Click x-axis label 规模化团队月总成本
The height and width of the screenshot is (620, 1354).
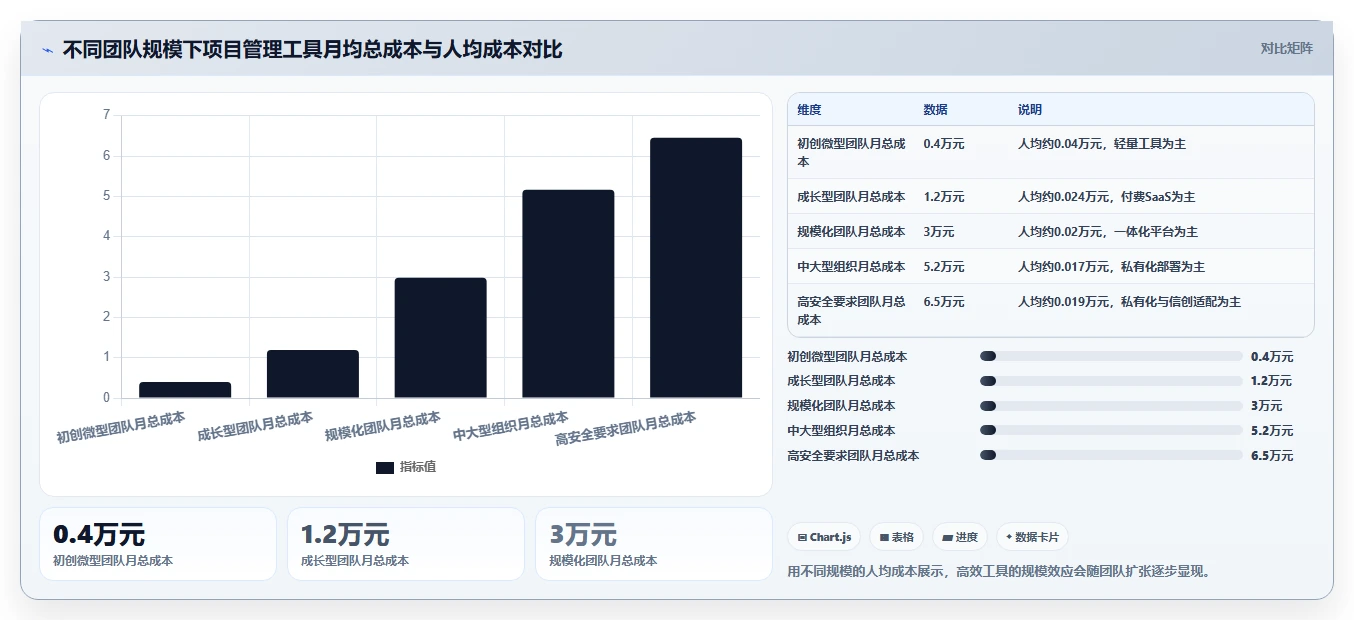tap(383, 426)
